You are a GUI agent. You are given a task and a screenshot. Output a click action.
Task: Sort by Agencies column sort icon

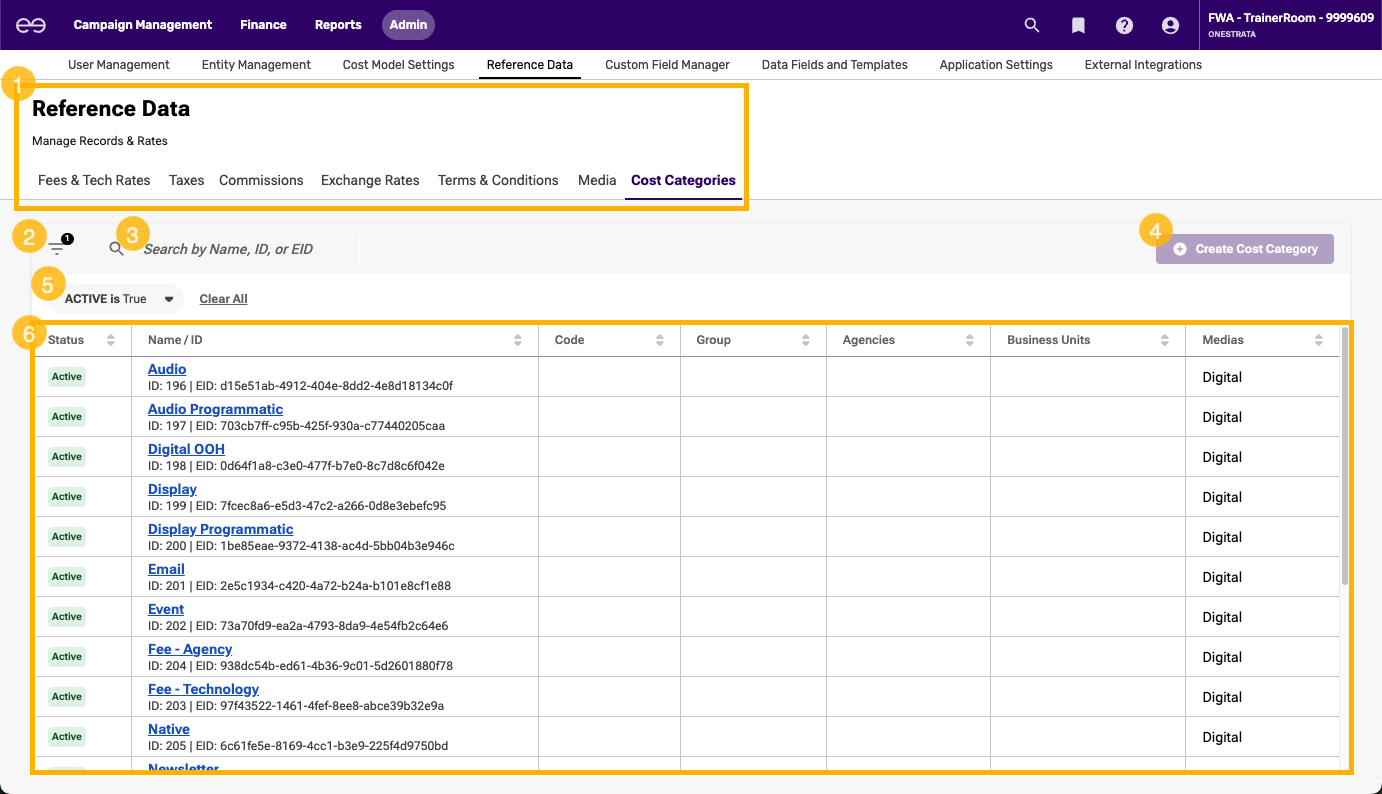[969, 340]
